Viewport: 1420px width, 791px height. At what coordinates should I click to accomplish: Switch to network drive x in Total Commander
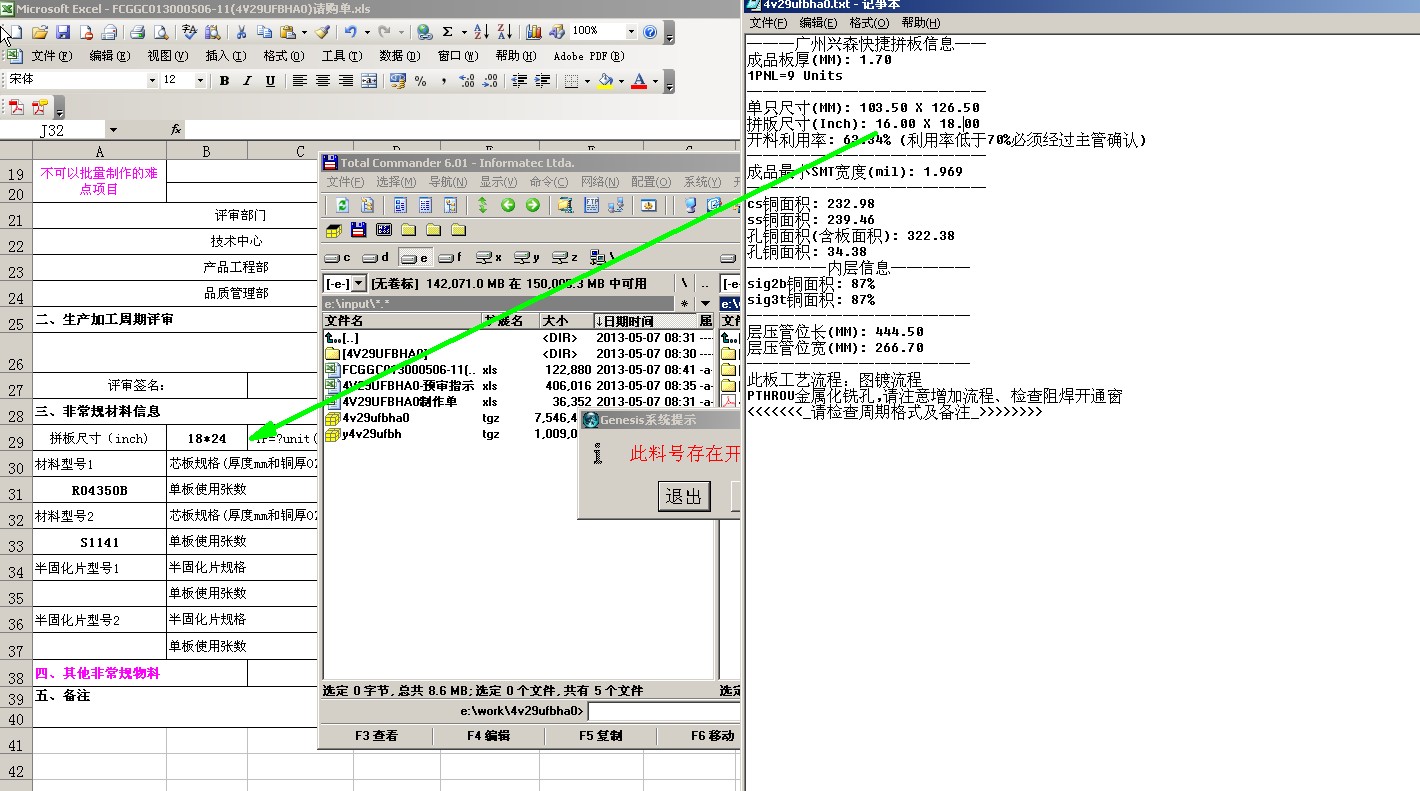(x=490, y=258)
